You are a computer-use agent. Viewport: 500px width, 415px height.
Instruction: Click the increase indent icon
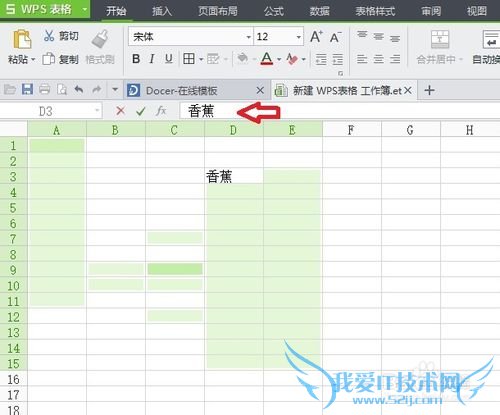click(x=338, y=59)
